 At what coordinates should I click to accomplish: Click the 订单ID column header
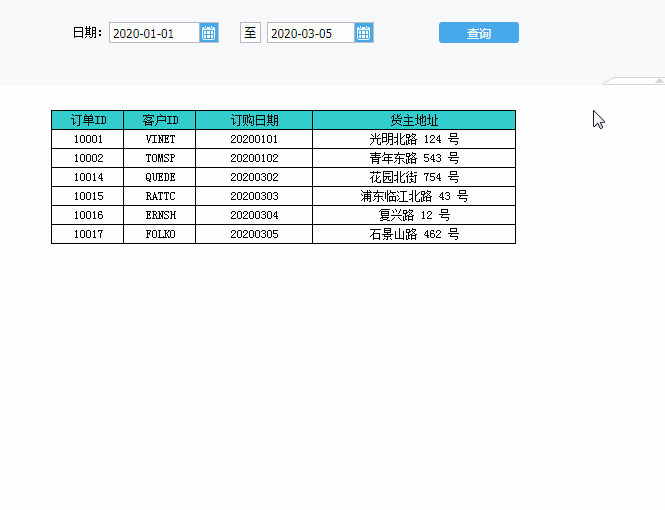(x=87, y=120)
